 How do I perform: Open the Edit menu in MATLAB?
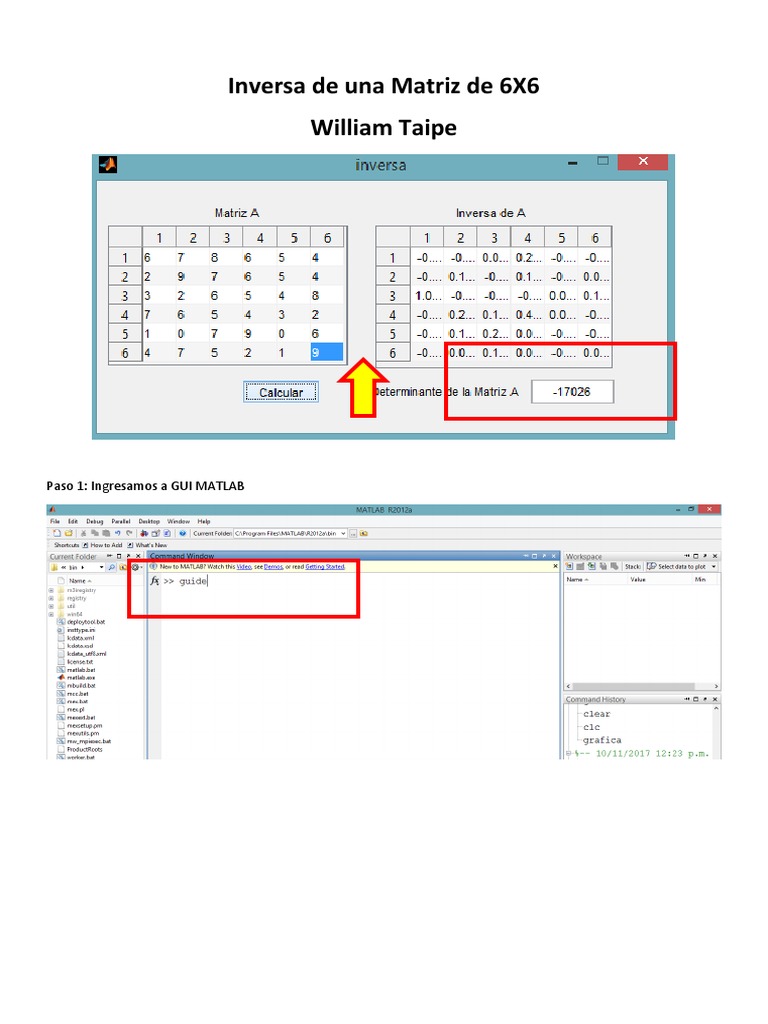[72, 521]
